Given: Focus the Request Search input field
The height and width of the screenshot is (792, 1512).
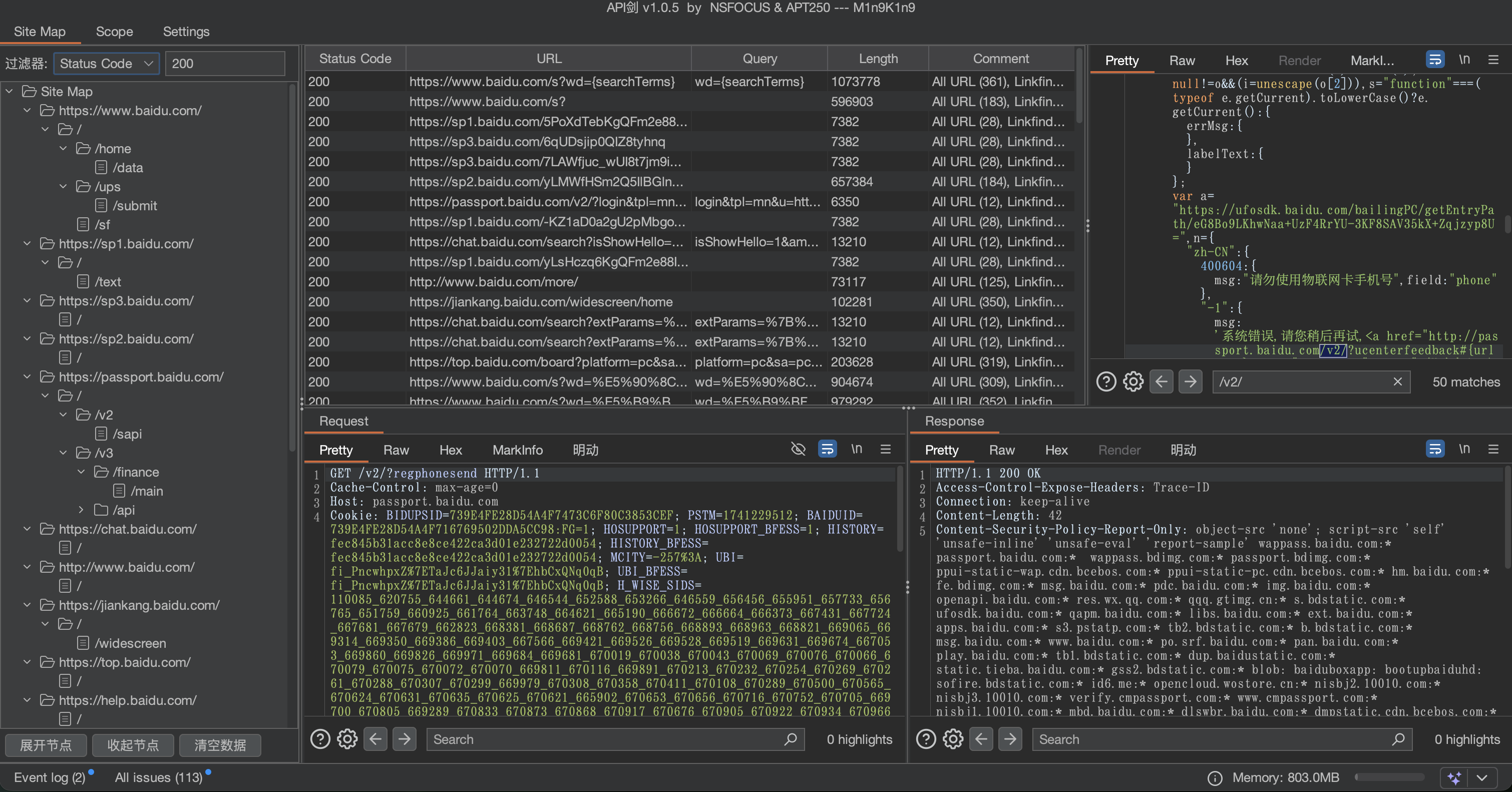Looking at the screenshot, I should (x=615, y=739).
